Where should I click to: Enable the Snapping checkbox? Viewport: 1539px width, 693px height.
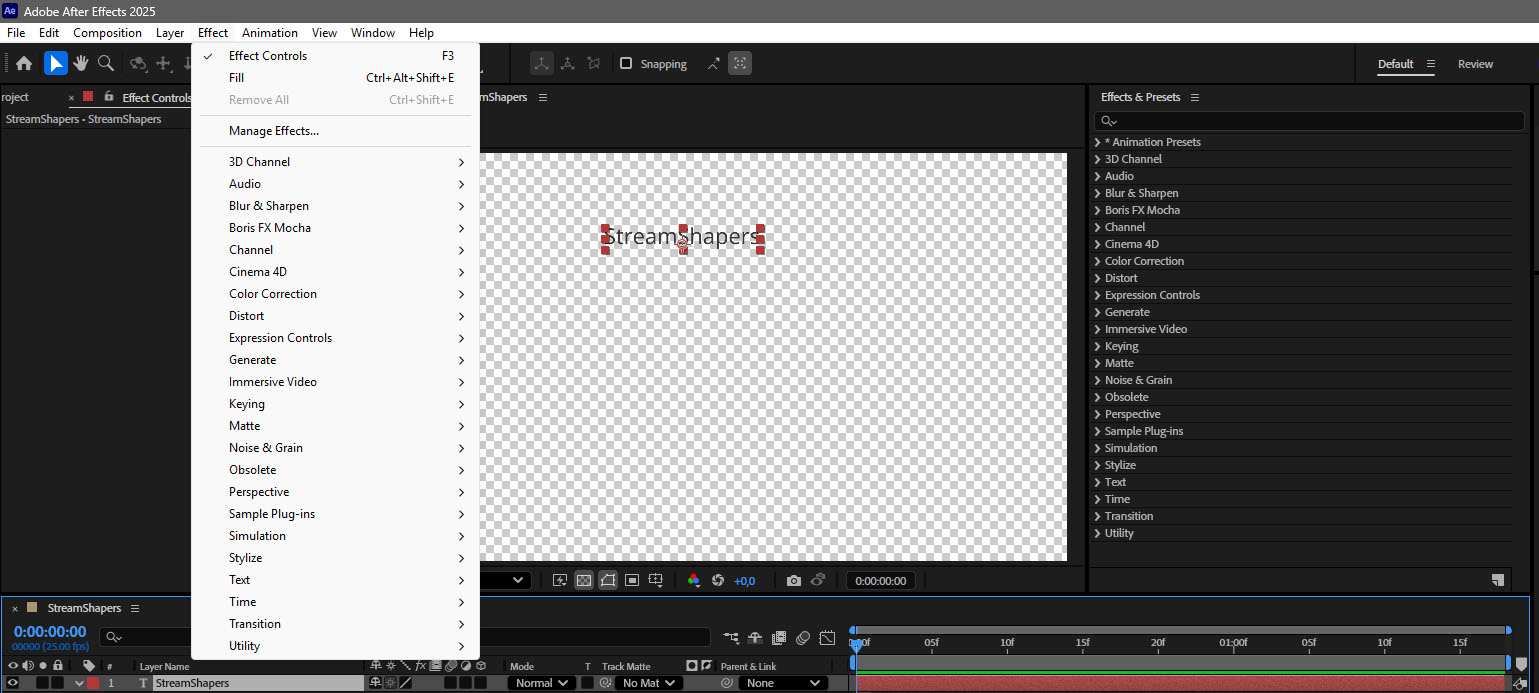click(x=626, y=64)
